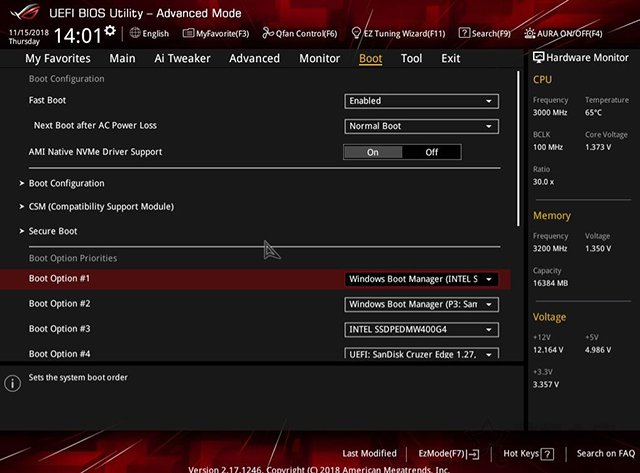Set AMI Native NVMe Driver Support to On
Image resolution: width=640 pixels, height=473 pixels.
coord(372,152)
